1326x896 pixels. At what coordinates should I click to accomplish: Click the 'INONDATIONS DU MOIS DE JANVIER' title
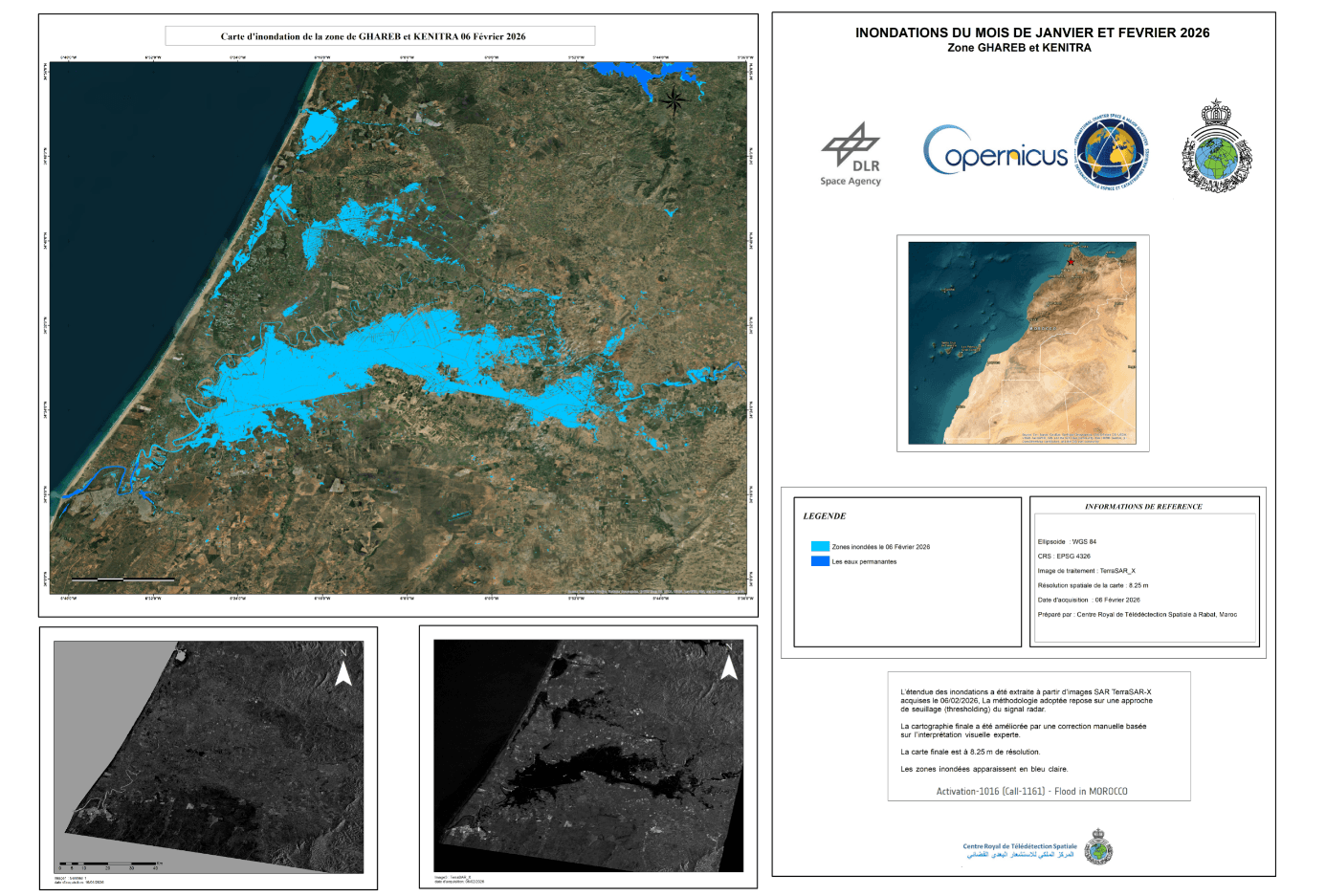(1031, 33)
